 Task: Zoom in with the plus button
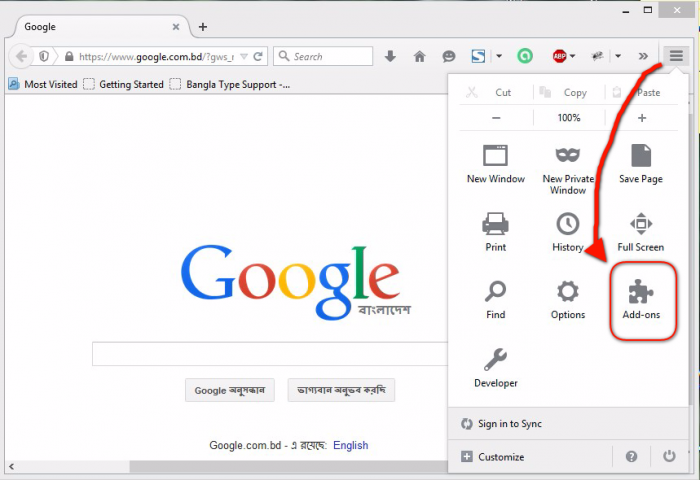click(642, 118)
